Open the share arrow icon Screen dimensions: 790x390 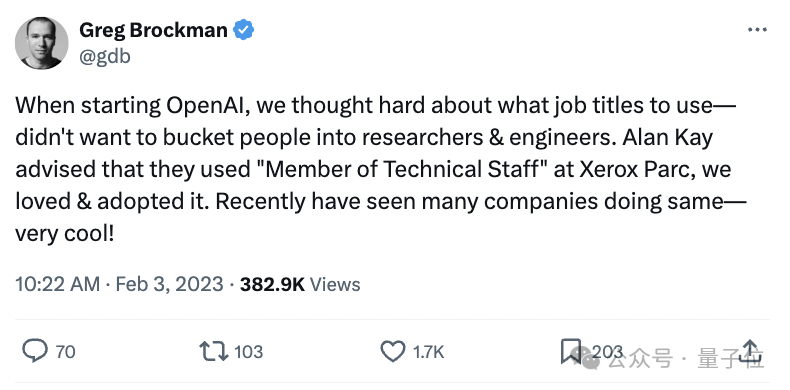click(x=749, y=351)
